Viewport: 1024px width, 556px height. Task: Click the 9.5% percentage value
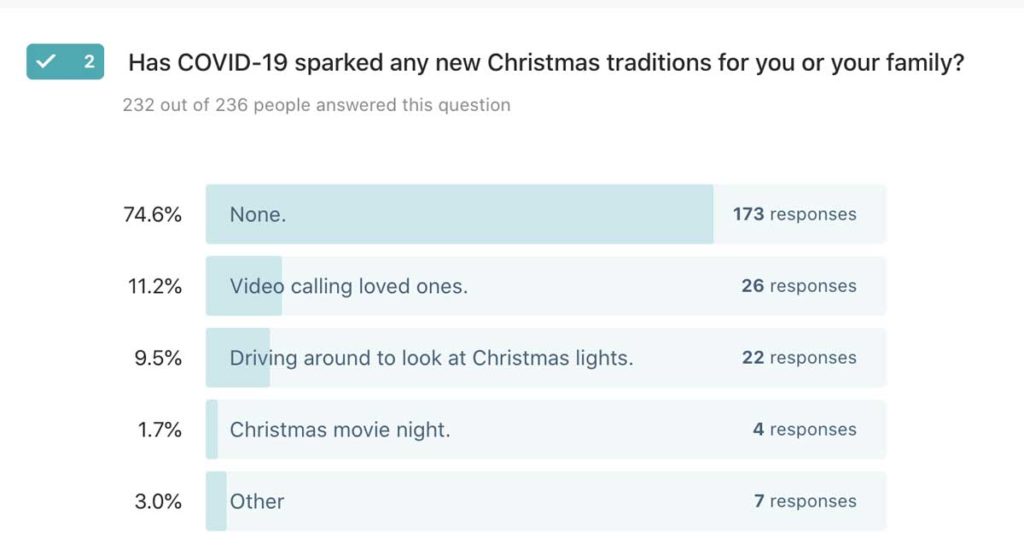tap(157, 358)
